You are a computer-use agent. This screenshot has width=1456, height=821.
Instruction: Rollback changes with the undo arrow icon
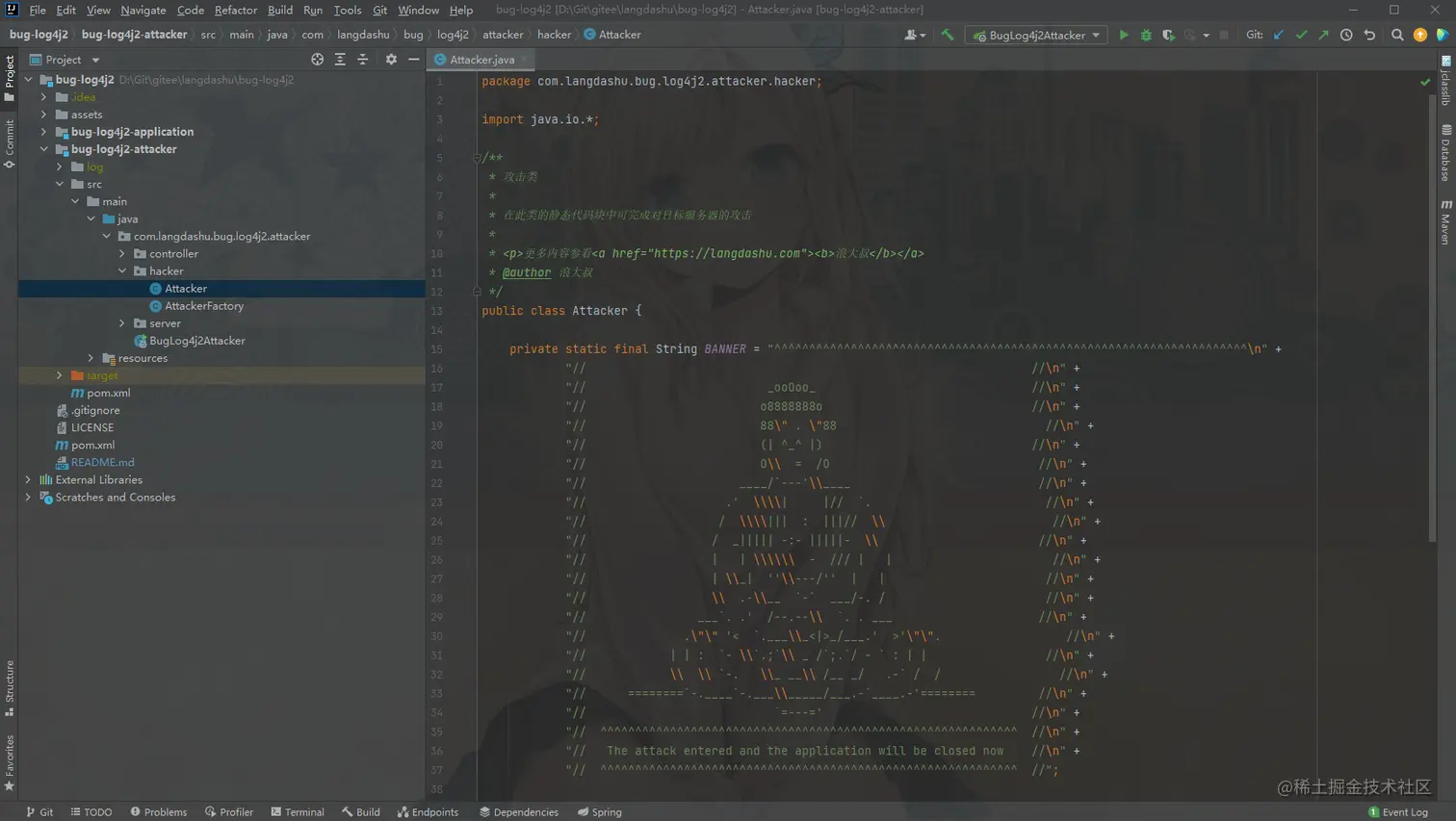point(1369,35)
